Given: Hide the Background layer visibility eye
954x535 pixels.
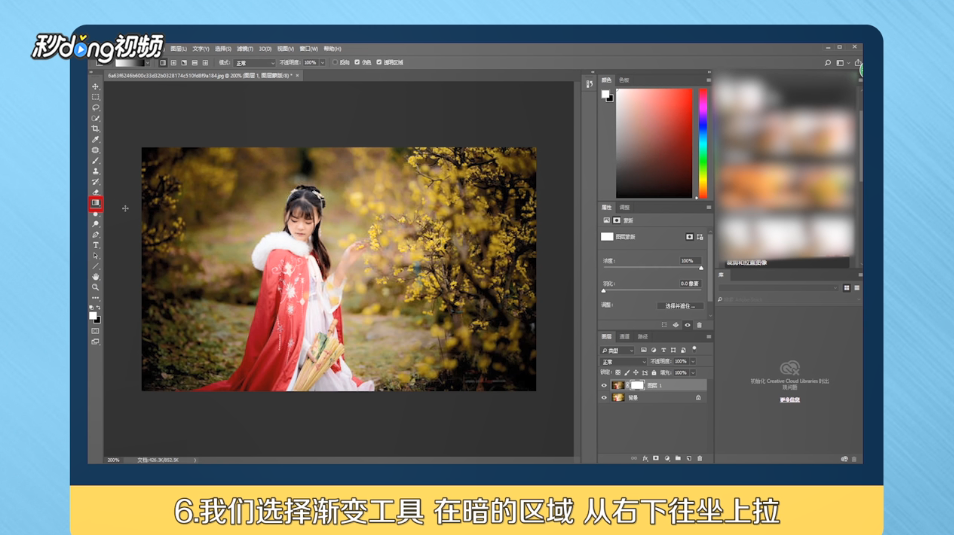Looking at the screenshot, I should click(x=604, y=397).
